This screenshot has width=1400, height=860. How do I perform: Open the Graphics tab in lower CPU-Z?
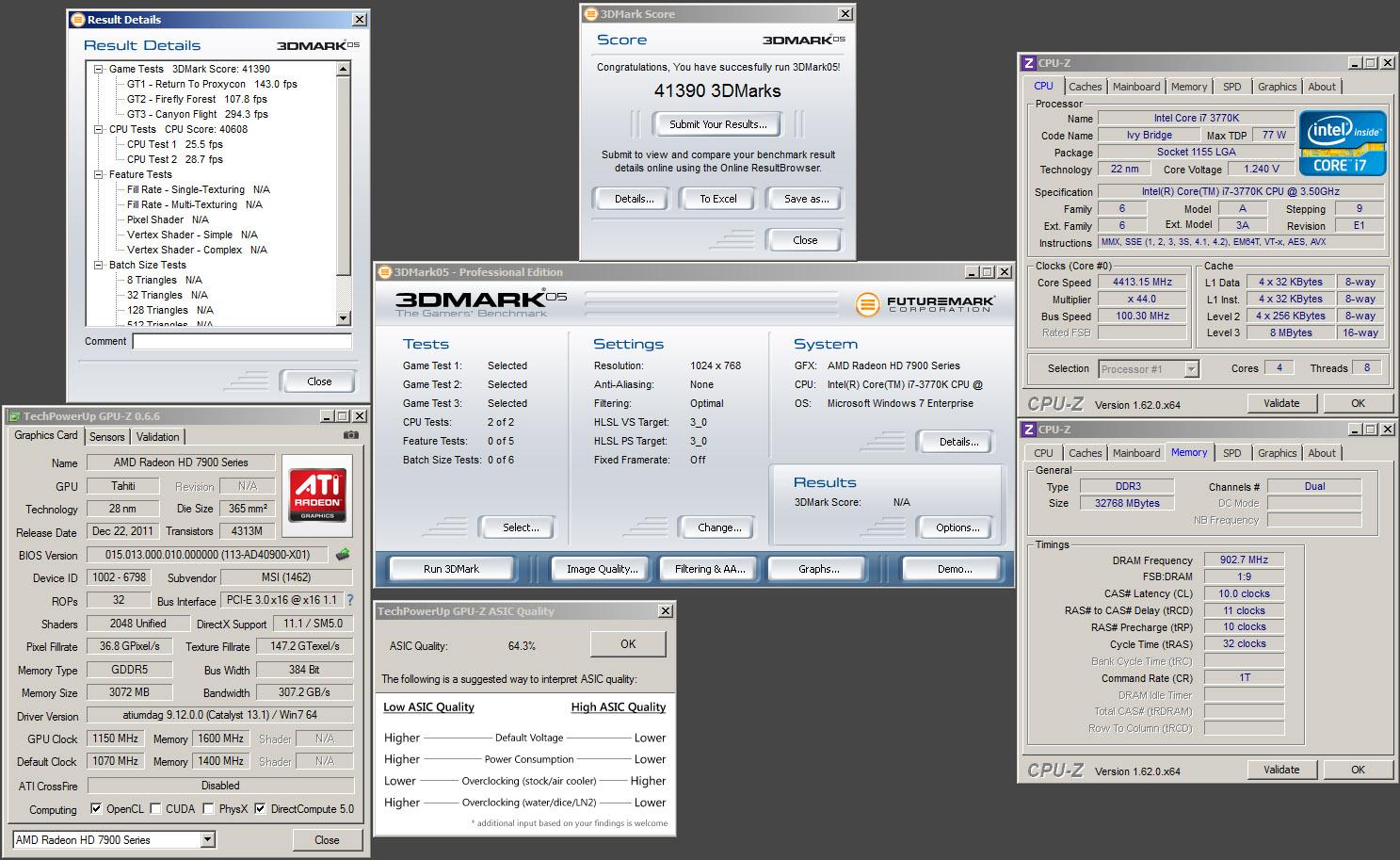[1277, 453]
